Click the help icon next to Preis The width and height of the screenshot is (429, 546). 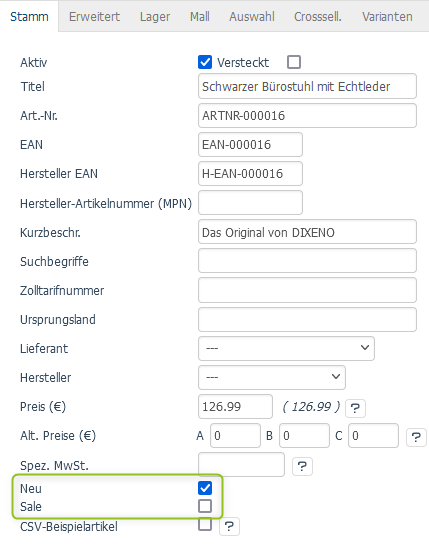355,408
